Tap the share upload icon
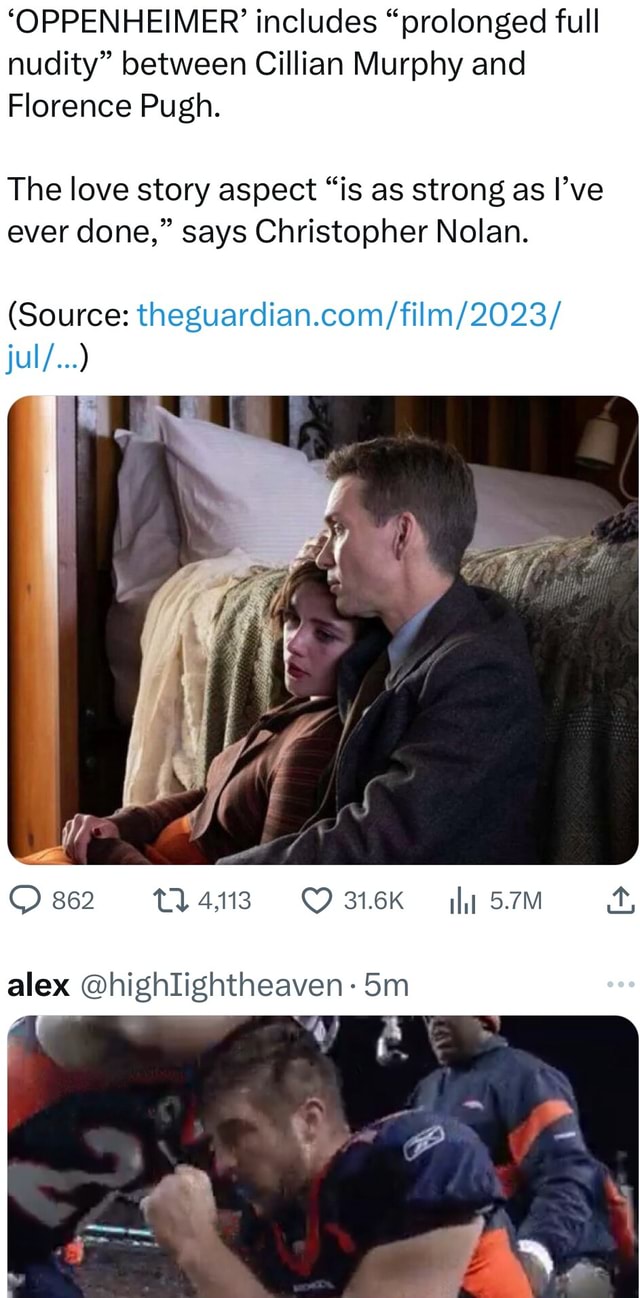Viewport: 640px width, 1298px height. pyautogui.click(x=620, y=900)
